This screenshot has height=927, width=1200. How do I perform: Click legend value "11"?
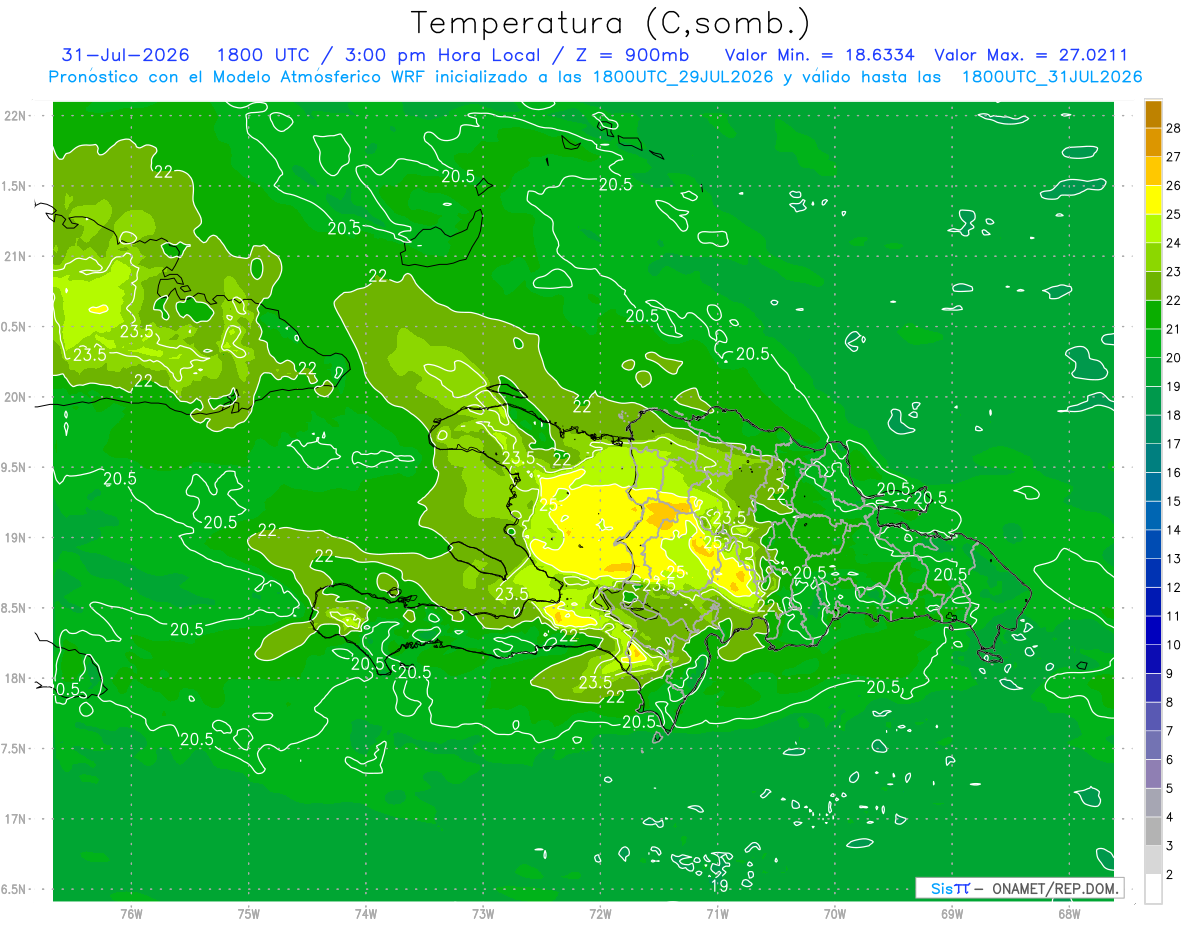[1174, 616]
